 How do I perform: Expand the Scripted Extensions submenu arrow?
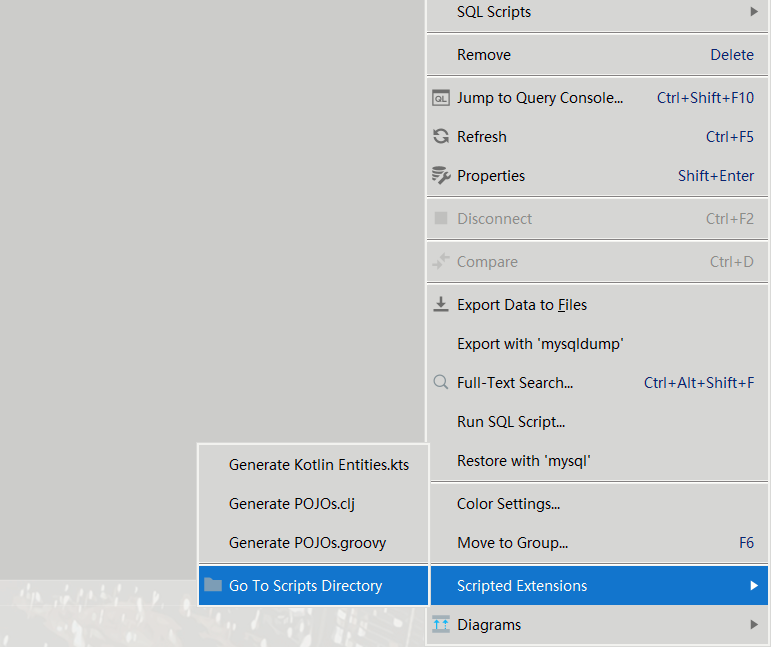pos(753,586)
